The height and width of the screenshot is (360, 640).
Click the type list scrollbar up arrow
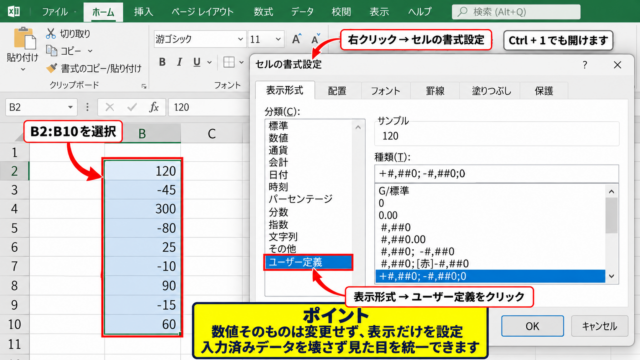(611, 191)
